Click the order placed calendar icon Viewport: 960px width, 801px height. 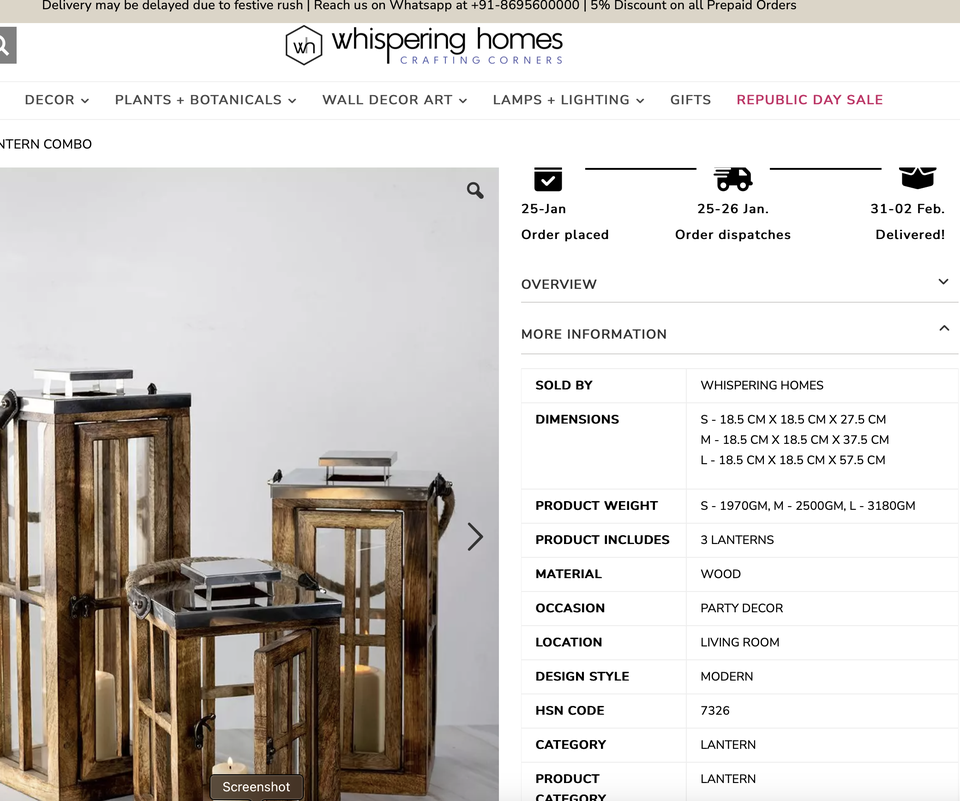548,179
